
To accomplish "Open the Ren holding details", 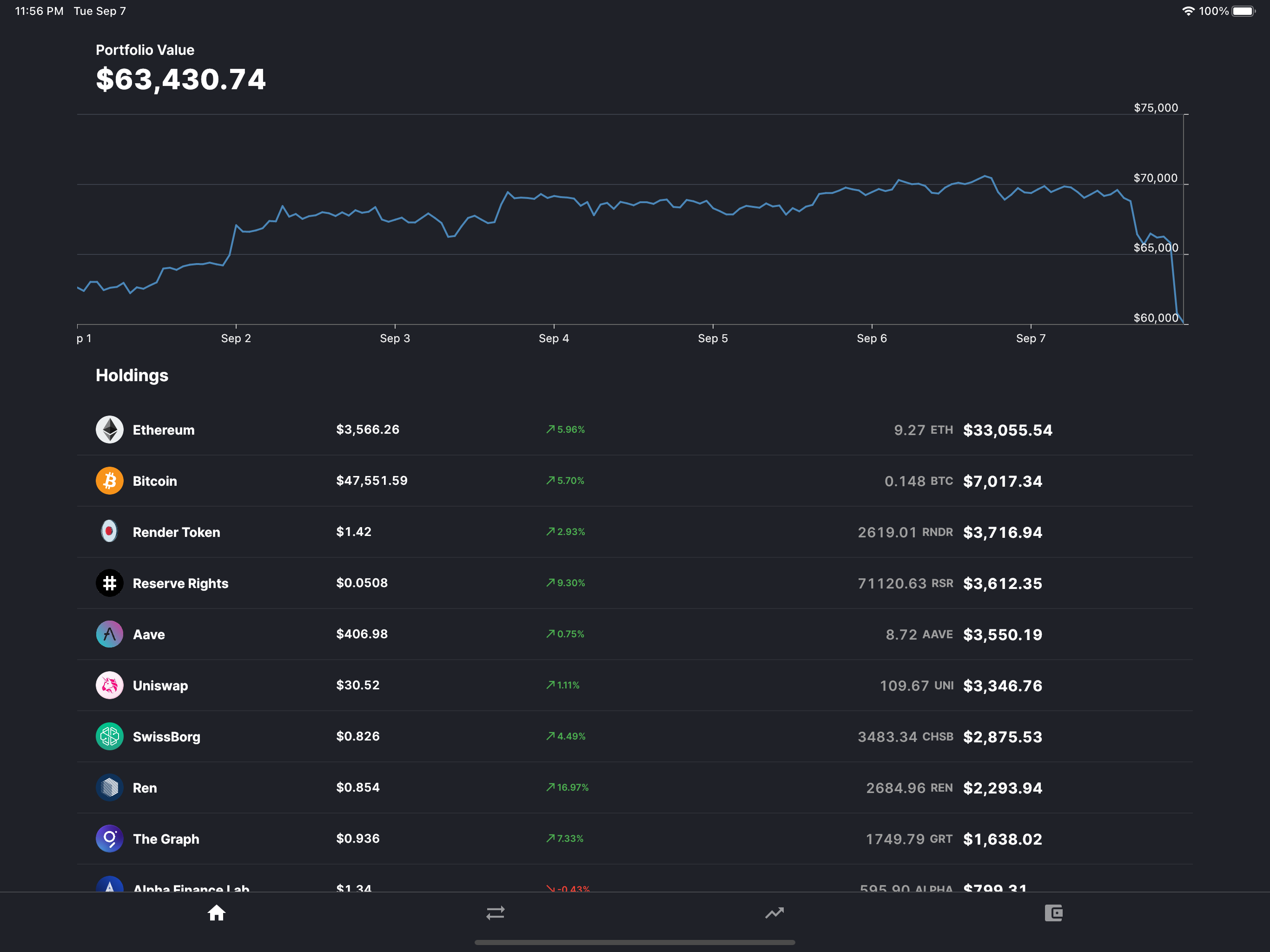I will [x=632, y=787].
